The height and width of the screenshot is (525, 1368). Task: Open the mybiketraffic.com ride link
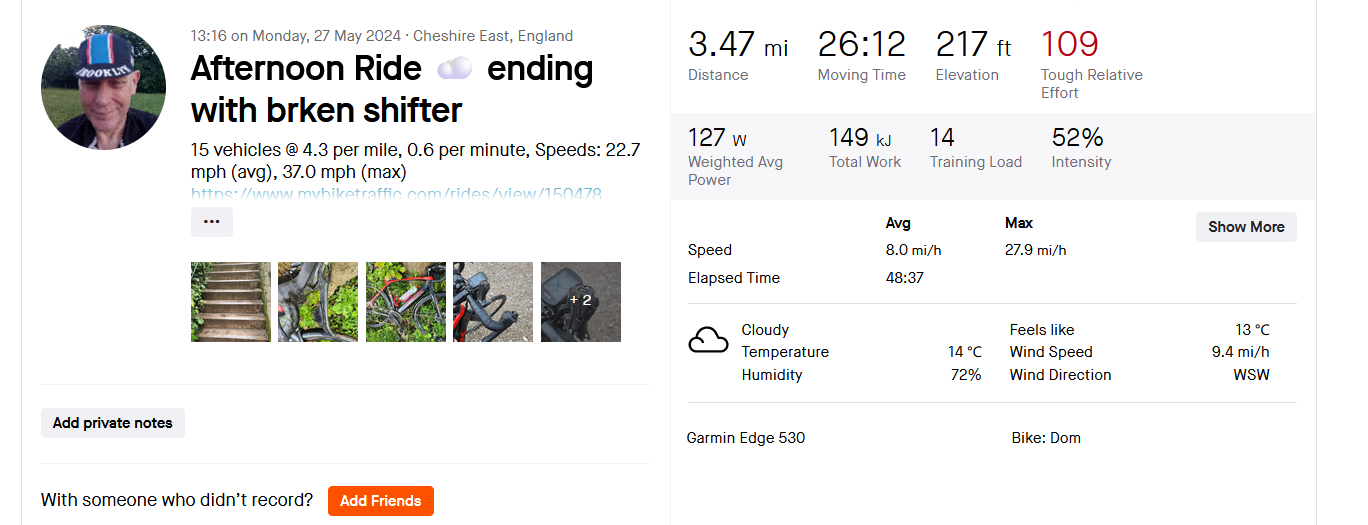[x=396, y=193]
